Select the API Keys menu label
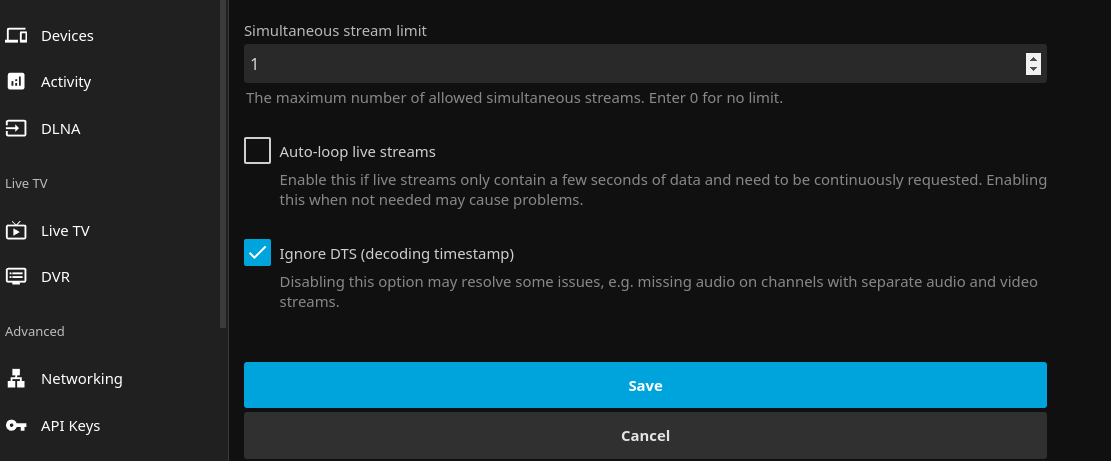 pyautogui.click(x=70, y=426)
